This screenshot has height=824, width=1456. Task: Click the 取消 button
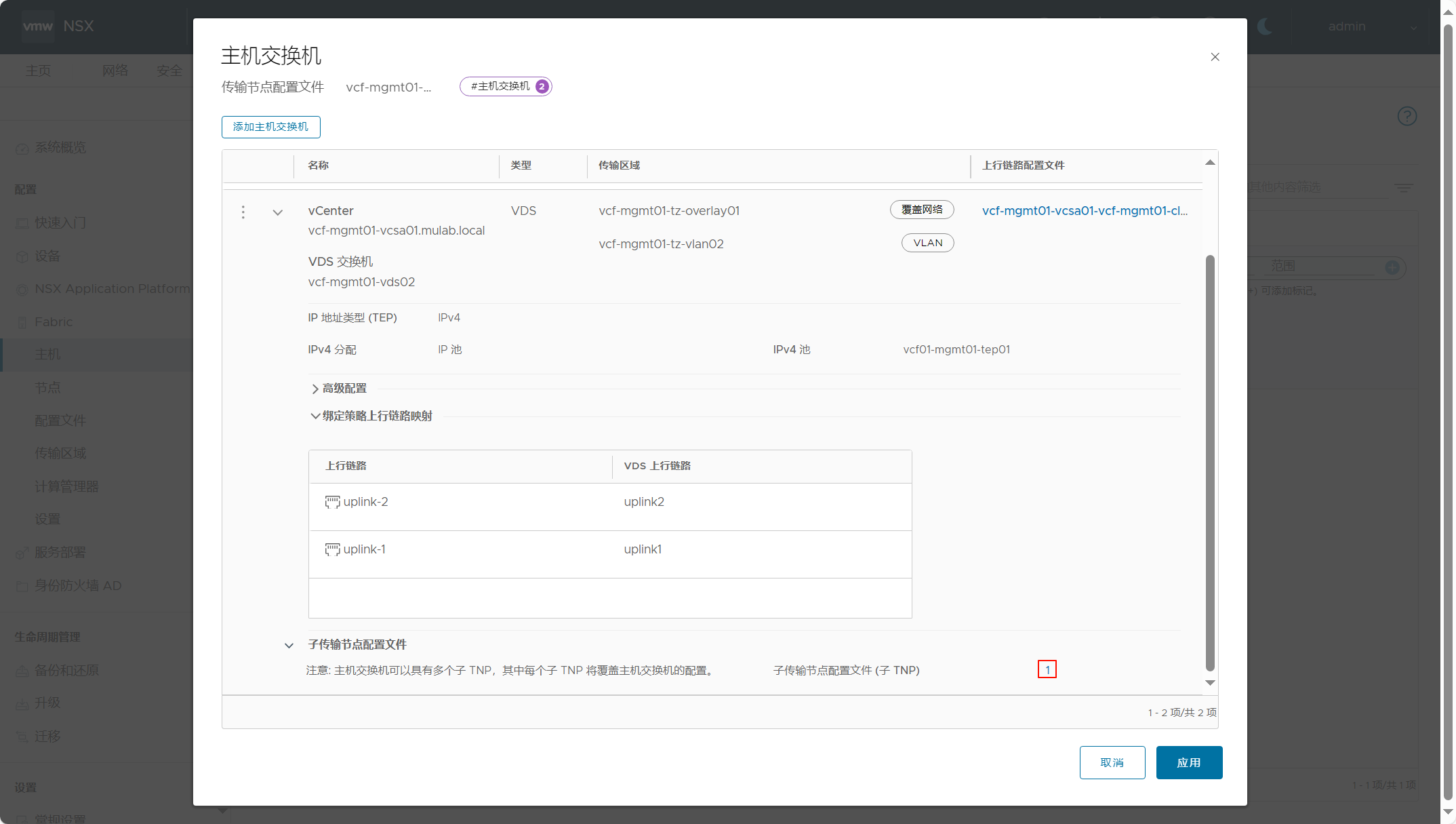tap(1112, 762)
